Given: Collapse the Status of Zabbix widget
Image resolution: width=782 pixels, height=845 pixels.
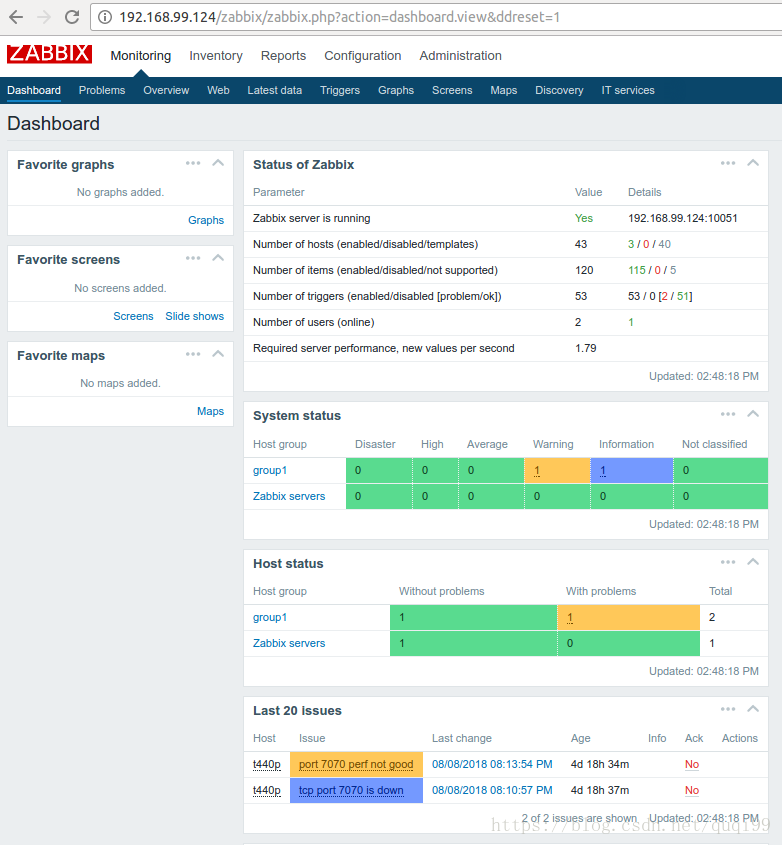Looking at the screenshot, I should 753,163.
